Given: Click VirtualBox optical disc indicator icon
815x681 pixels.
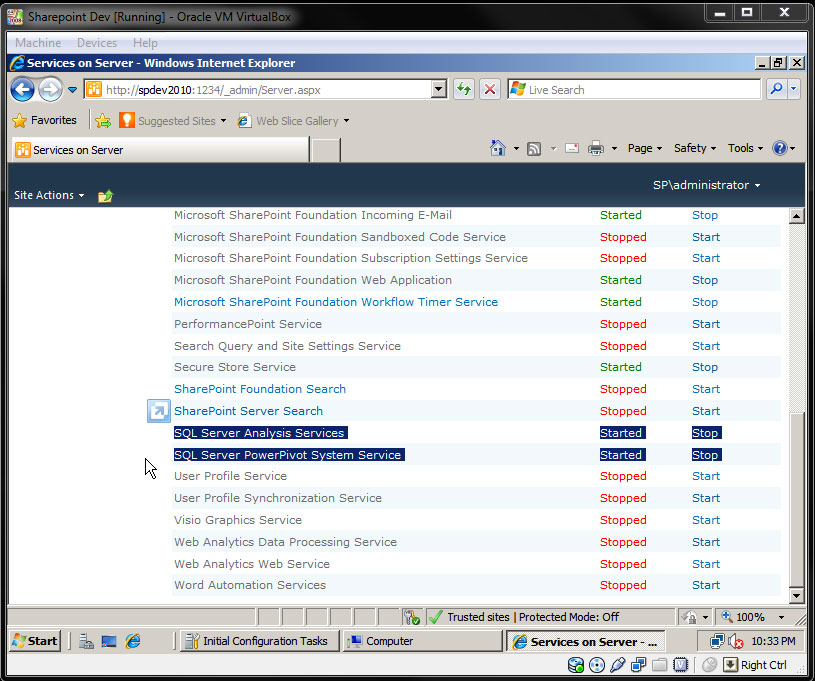Looking at the screenshot, I should click(x=597, y=665).
